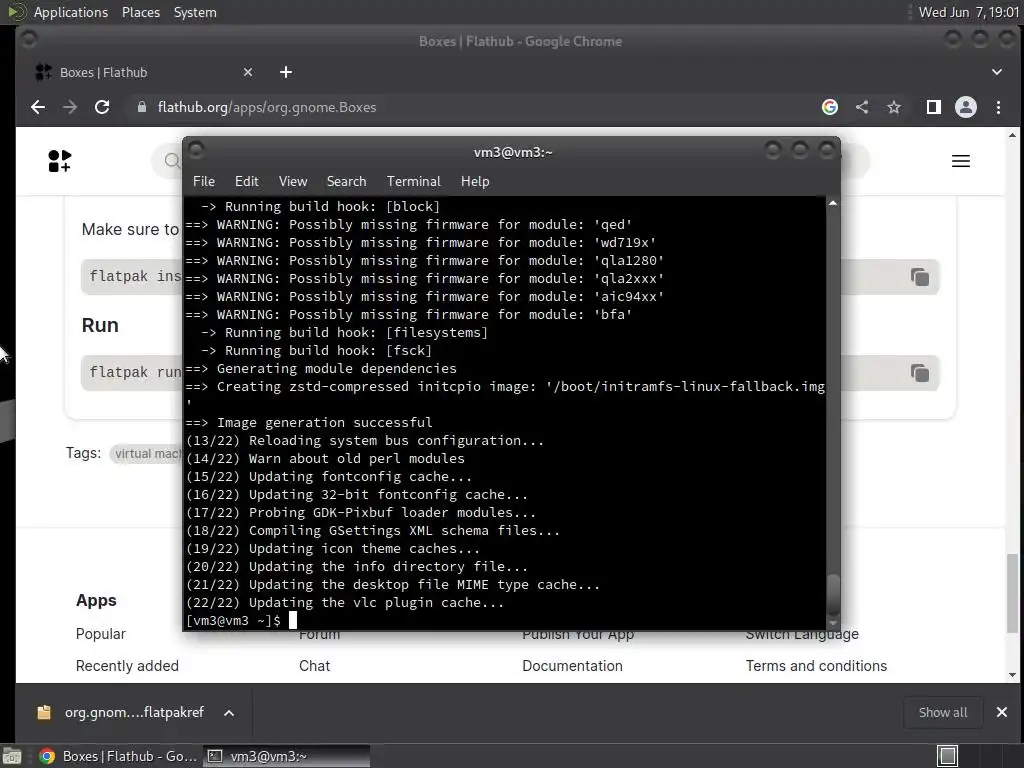Screen dimensions: 1024x768
Task: Open the terminal Edit menu
Action: [x=246, y=182]
